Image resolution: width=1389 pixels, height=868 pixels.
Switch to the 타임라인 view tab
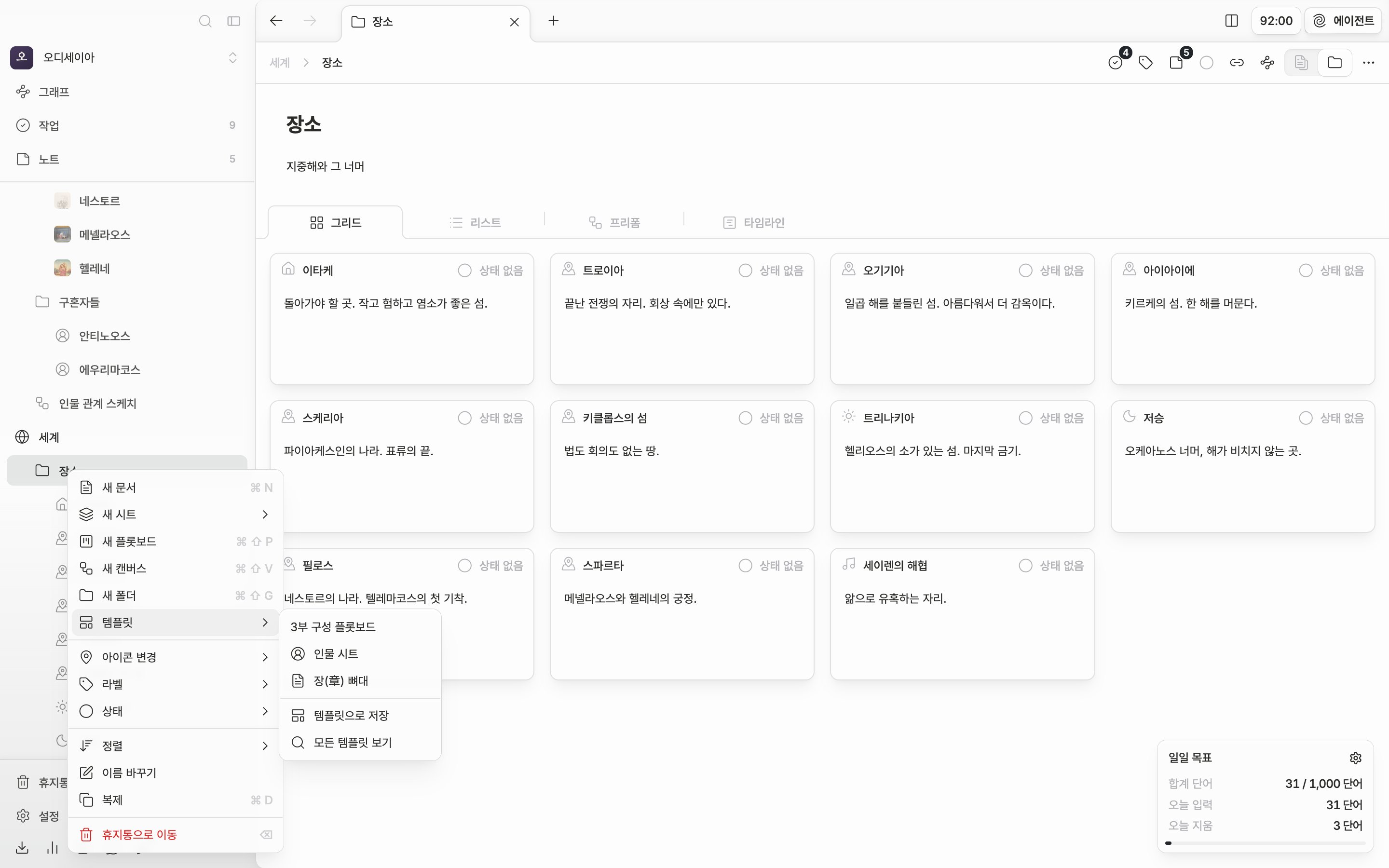point(754,223)
